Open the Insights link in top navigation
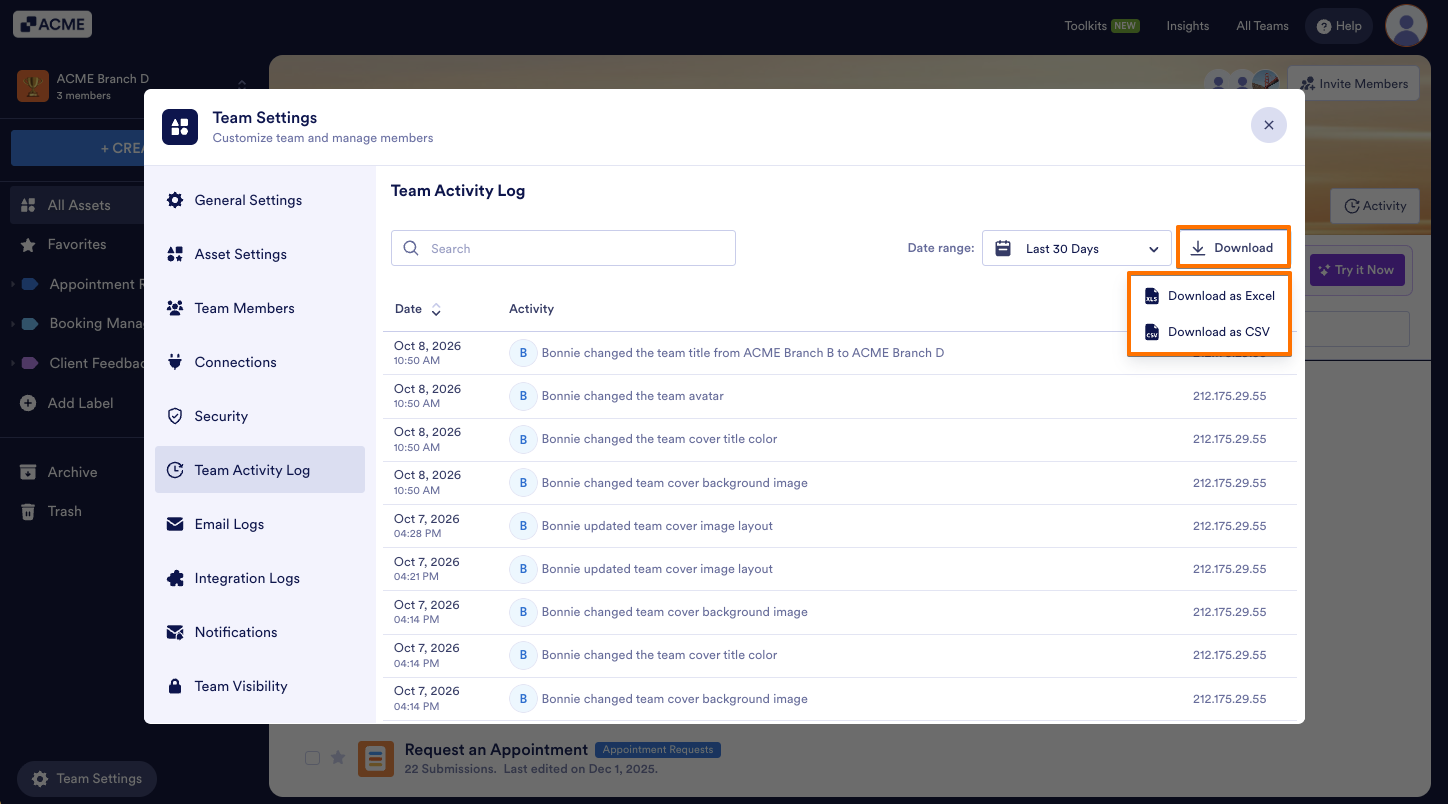The width and height of the screenshot is (1448, 804). 1188,26
